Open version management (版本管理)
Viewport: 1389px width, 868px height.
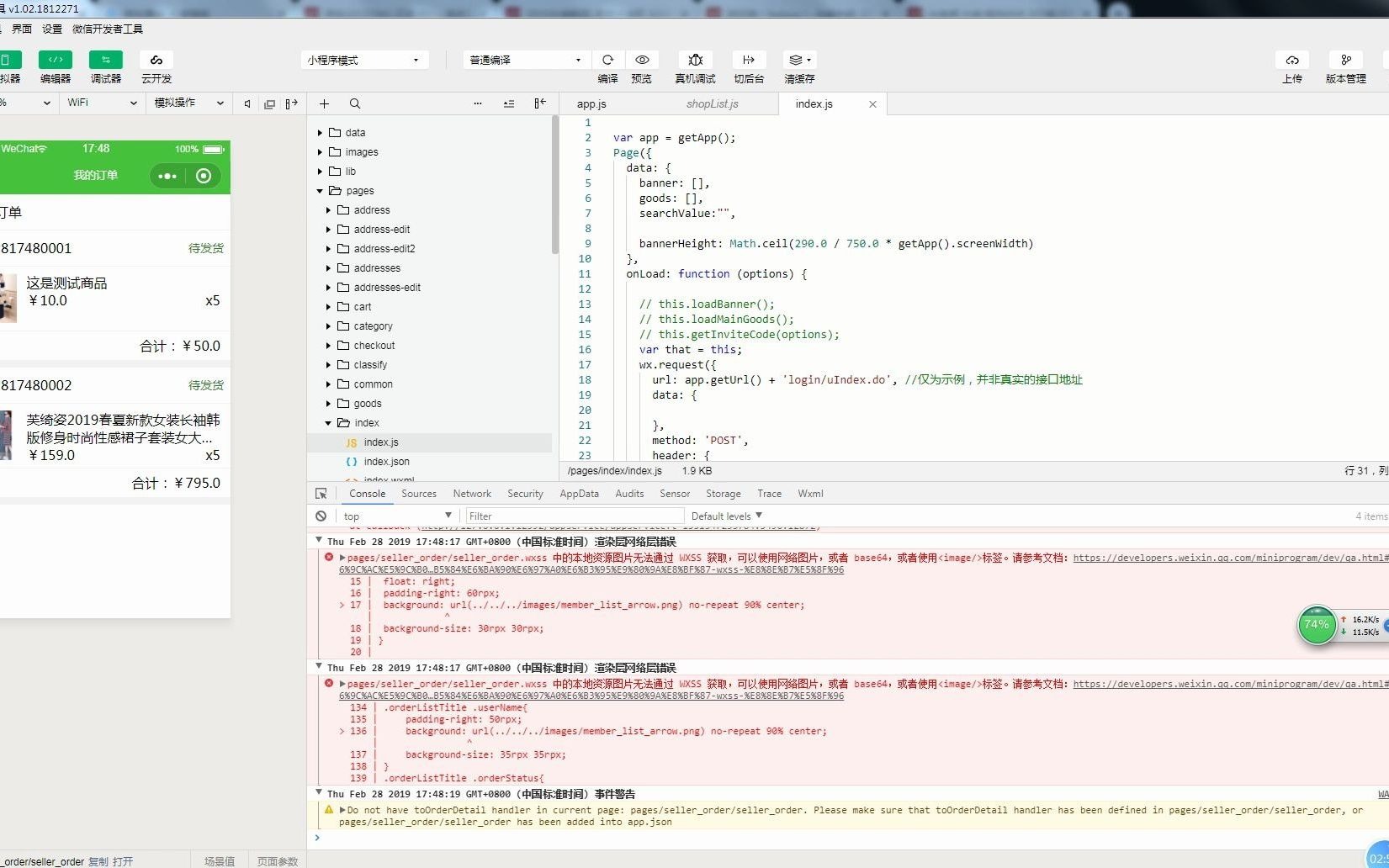1346,60
